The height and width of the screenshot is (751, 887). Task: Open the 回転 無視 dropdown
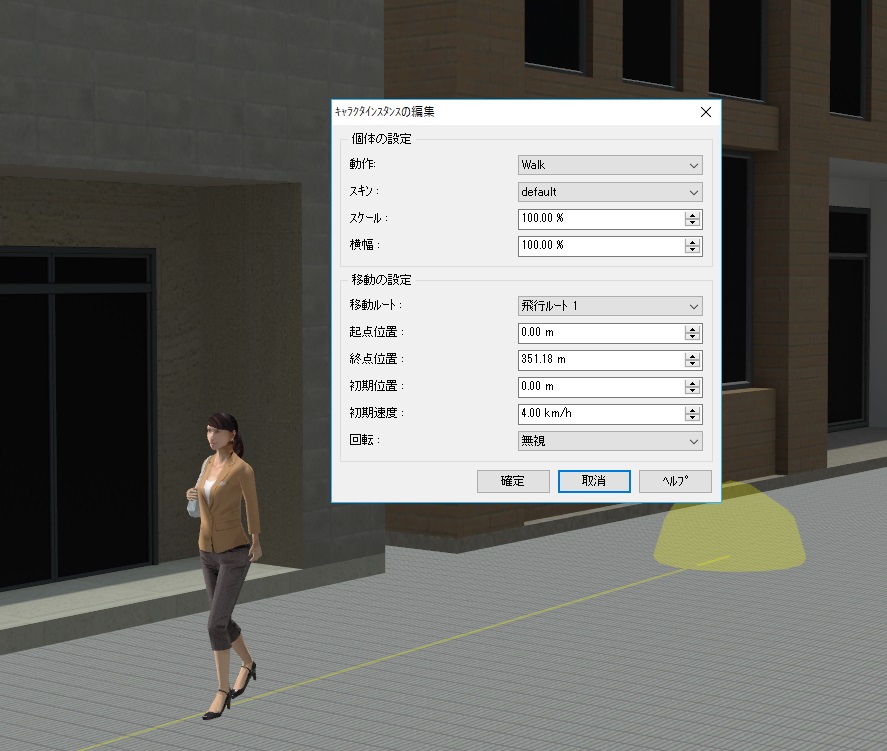coord(610,441)
